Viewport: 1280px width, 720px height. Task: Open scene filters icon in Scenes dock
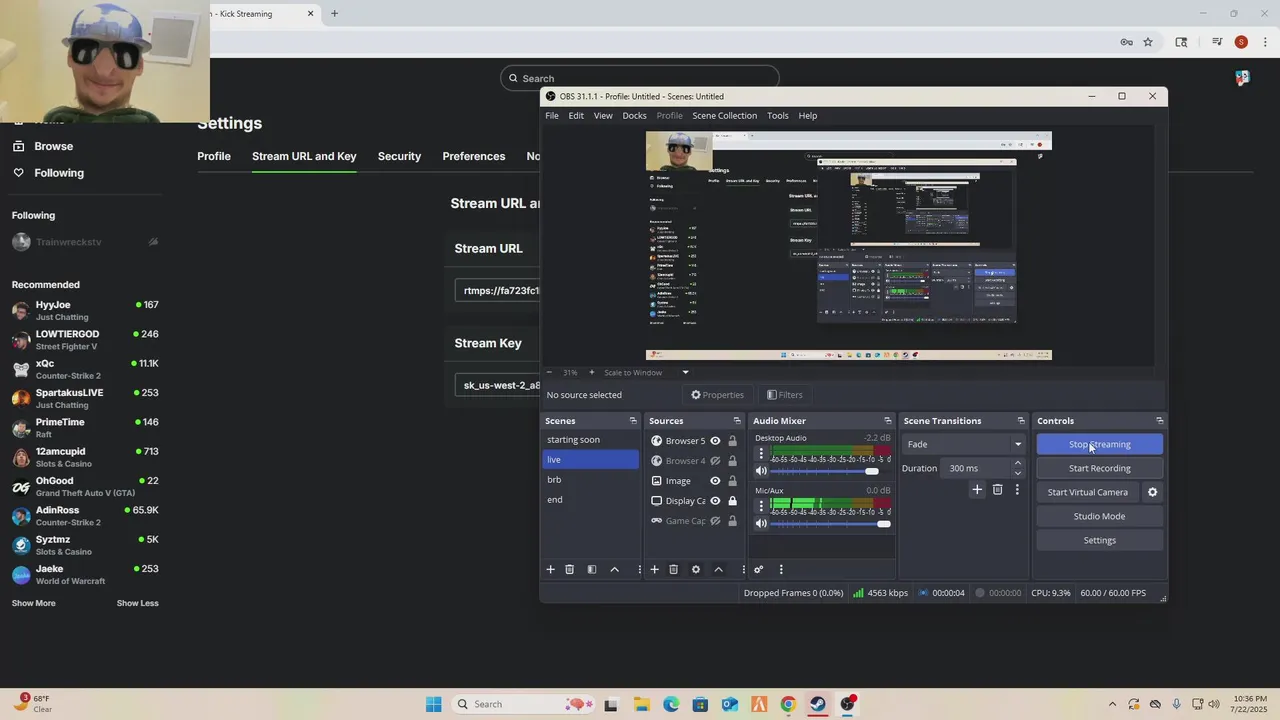coord(592,569)
